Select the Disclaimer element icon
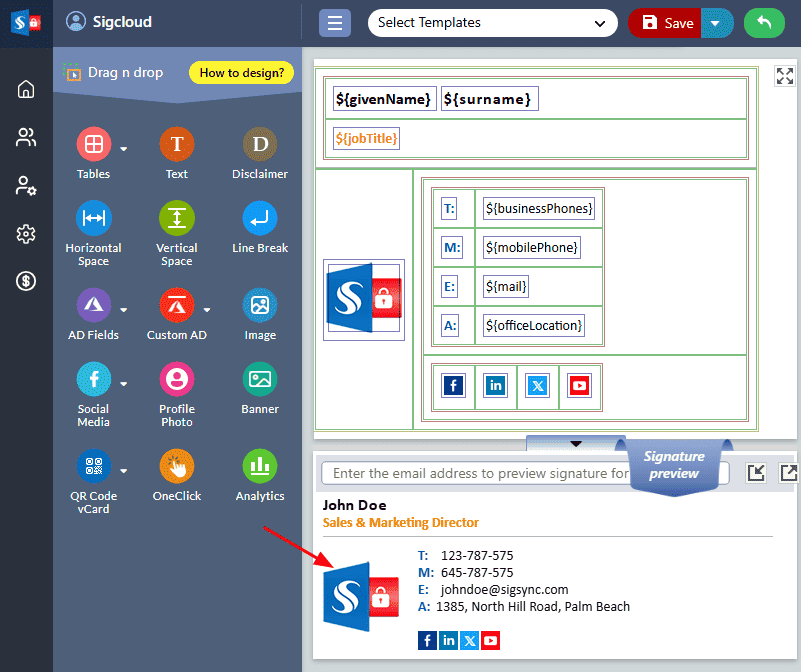801x672 pixels. (x=260, y=145)
